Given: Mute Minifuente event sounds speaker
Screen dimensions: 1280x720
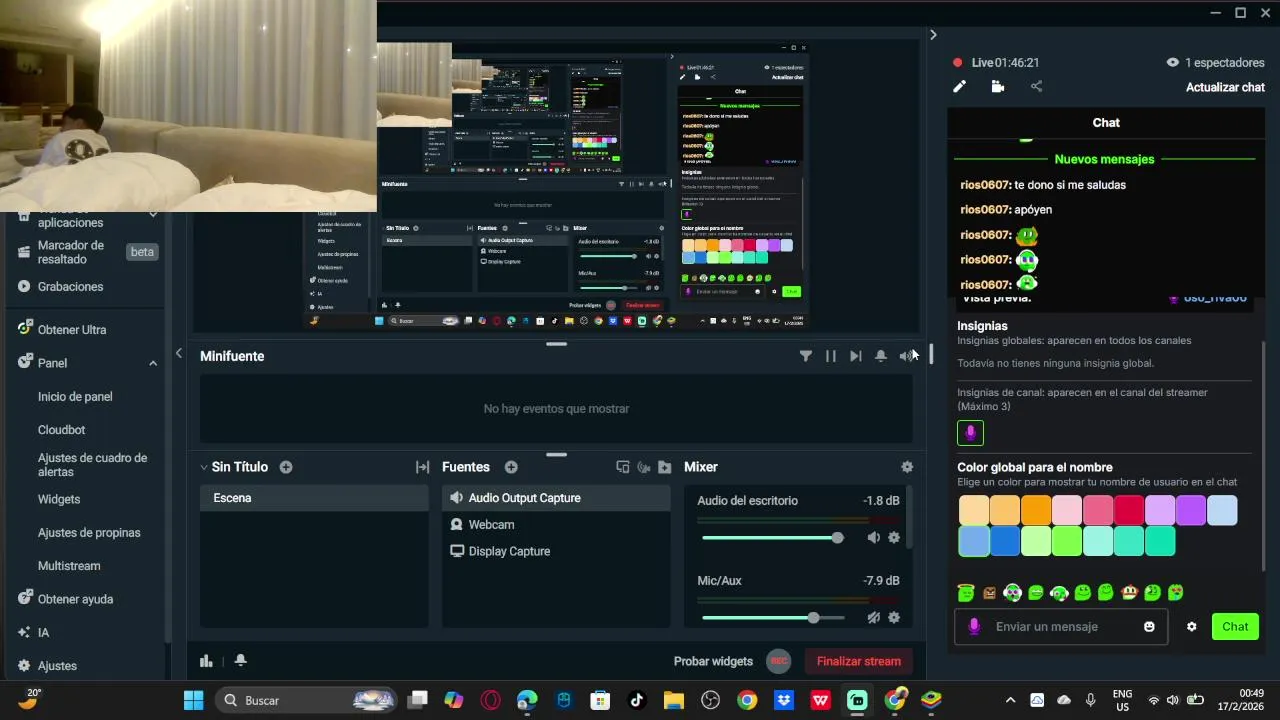Looking at the screenshot, I should coord(905,356).
